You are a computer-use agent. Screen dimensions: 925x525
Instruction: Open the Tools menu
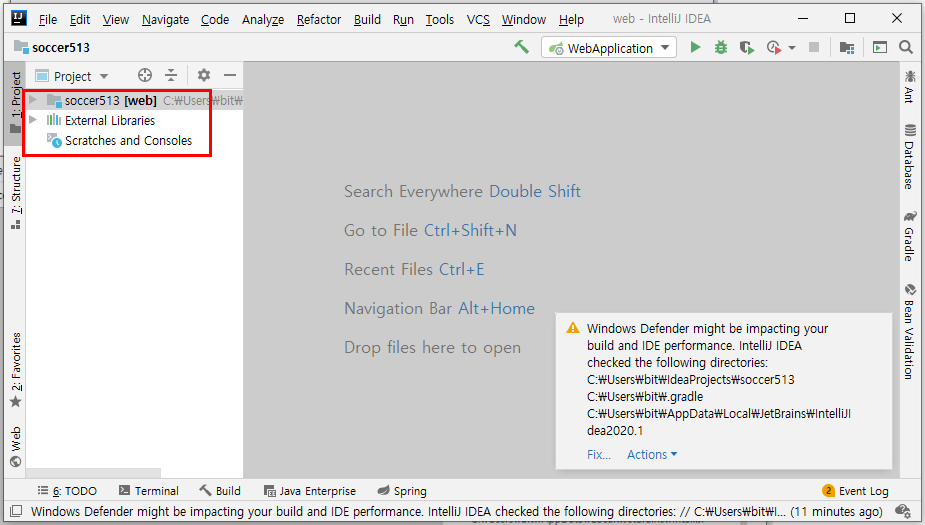pos(439,19)
